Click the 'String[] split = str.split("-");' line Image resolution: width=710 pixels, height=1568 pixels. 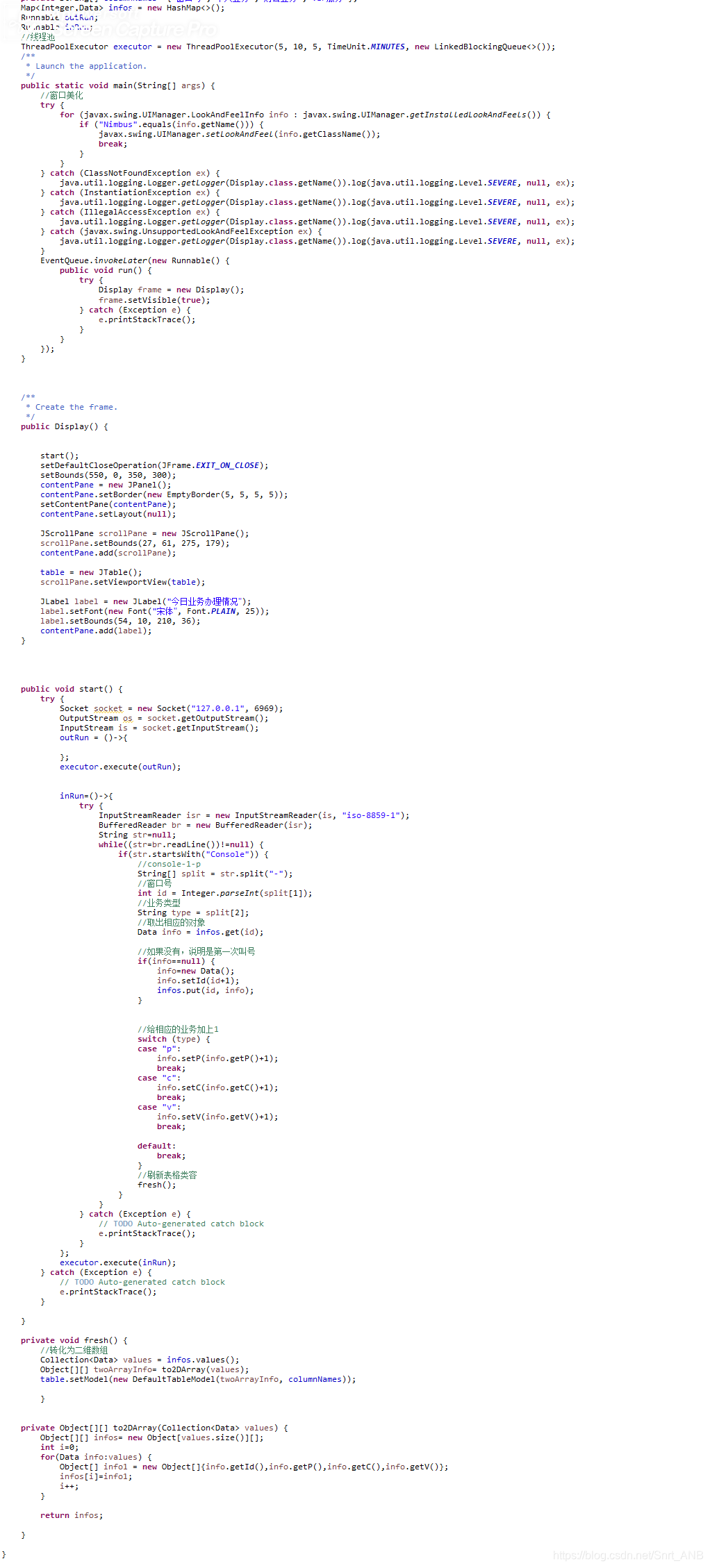click(215, 874)
